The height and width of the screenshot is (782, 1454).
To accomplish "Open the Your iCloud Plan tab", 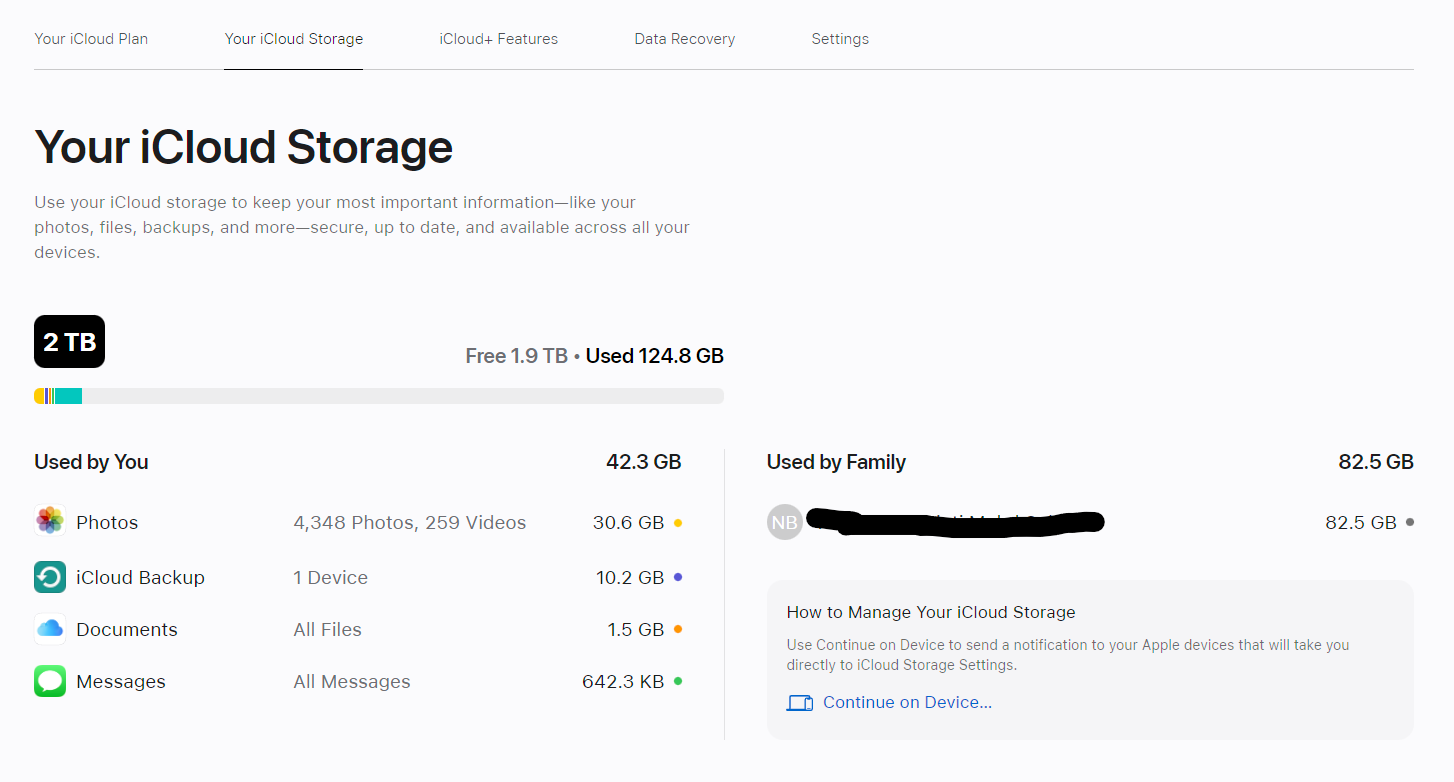I will pyautogui.click(x=91, y=39).
